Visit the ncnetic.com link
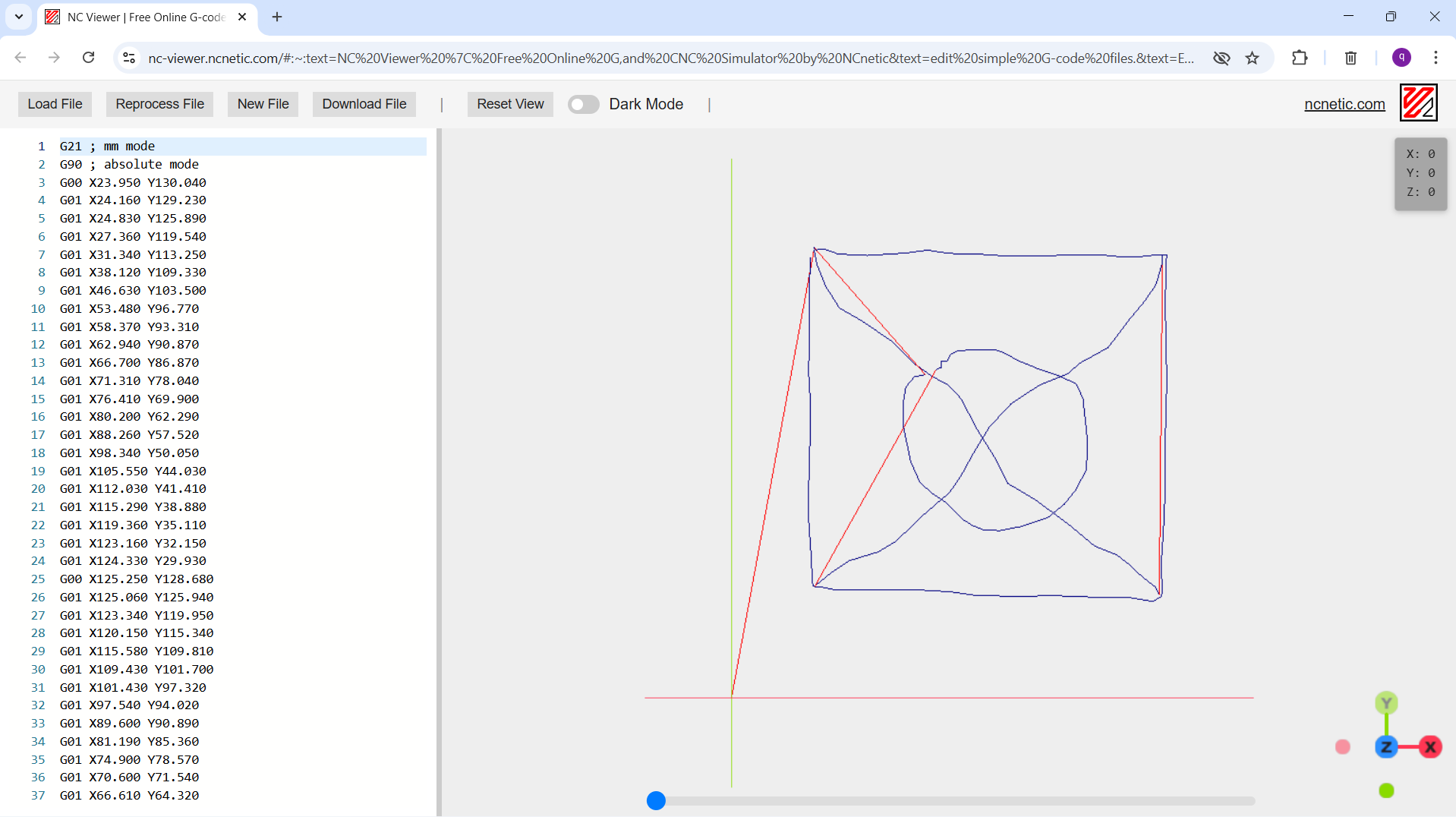This screenshot has width=1456, height=817. click(x=1344, y=104)
